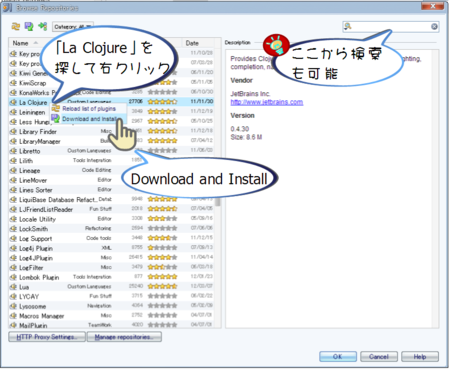The image size is (450, 369).
Task: Click the star rating in the La Clojure row
Action: coord(162,102)
